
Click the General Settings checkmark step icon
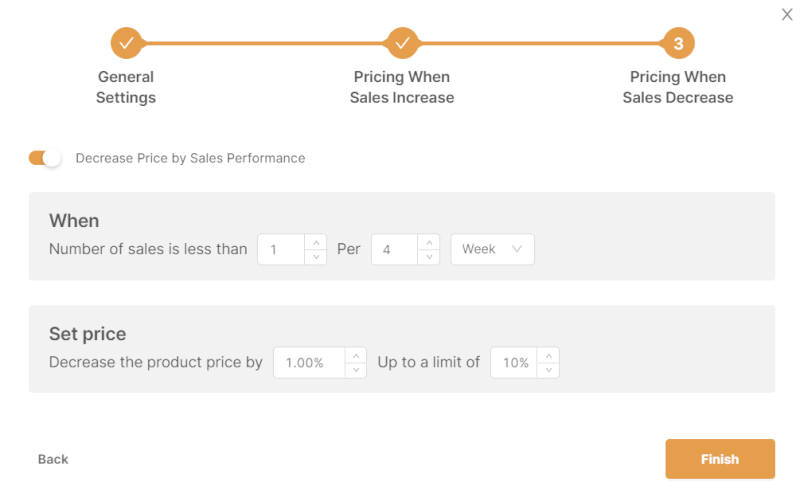pos(126,43)
